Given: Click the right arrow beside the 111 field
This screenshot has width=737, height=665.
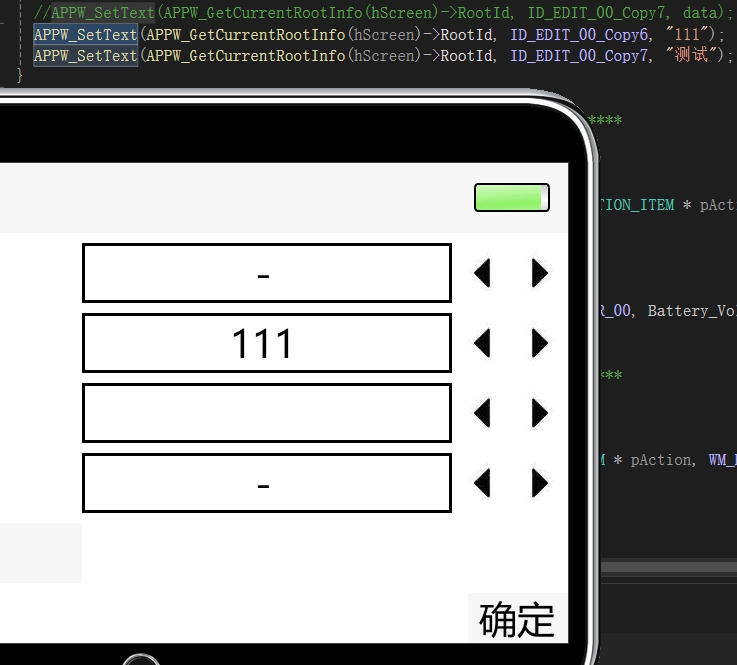Looking at the screenshot, I should (x=540, y=343).
